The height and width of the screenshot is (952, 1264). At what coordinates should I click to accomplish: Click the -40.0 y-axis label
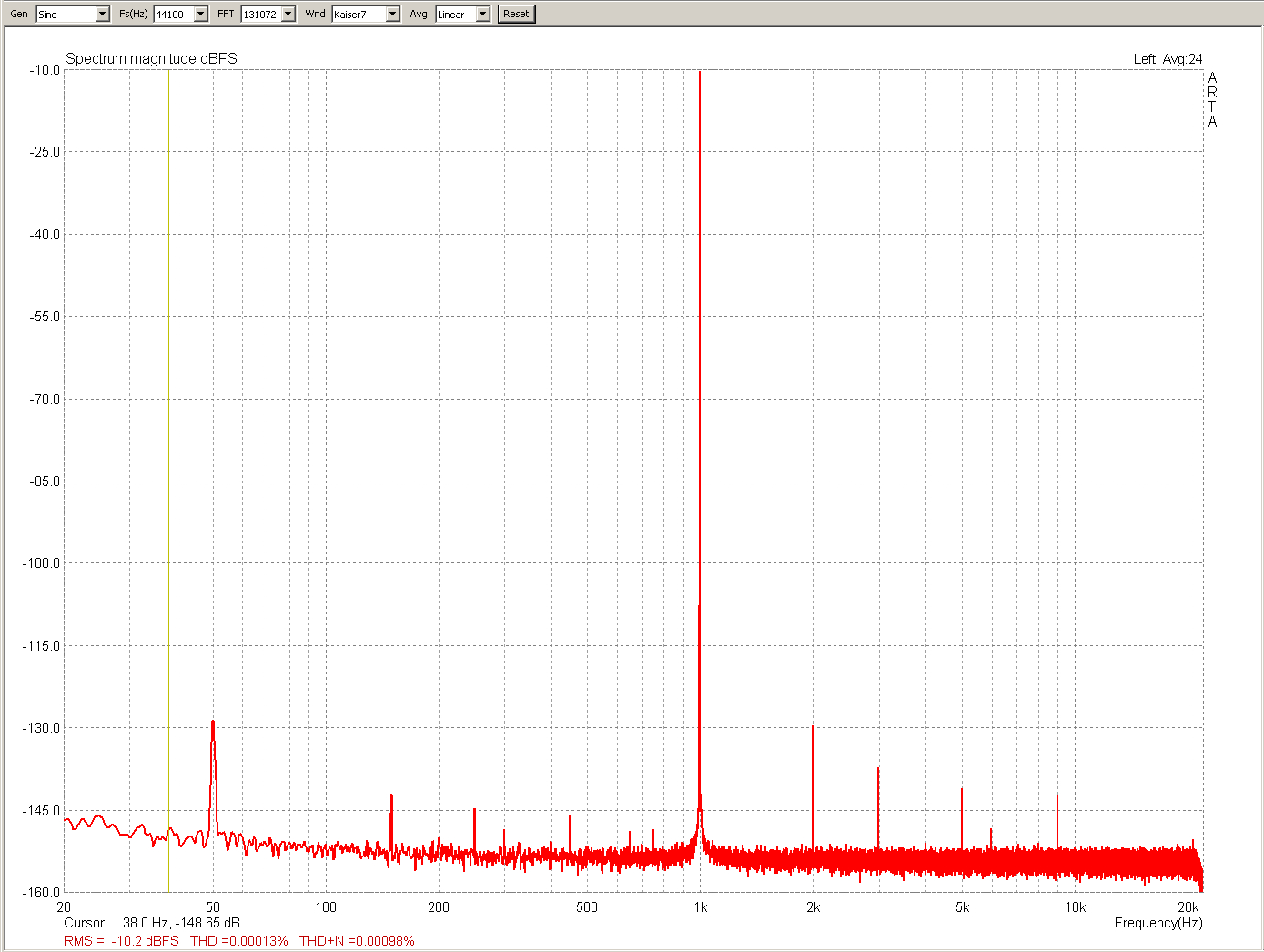coord(44,235)
